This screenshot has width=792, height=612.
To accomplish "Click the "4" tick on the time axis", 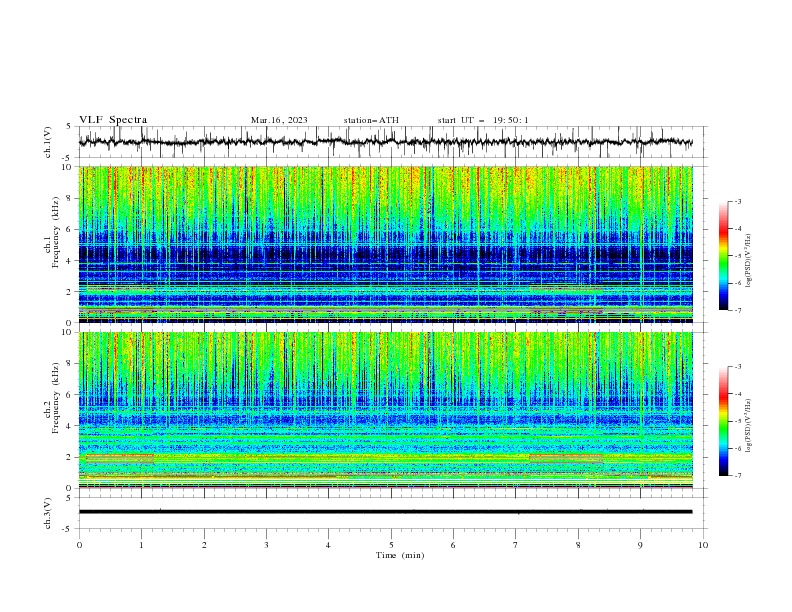I will [328, 545].
